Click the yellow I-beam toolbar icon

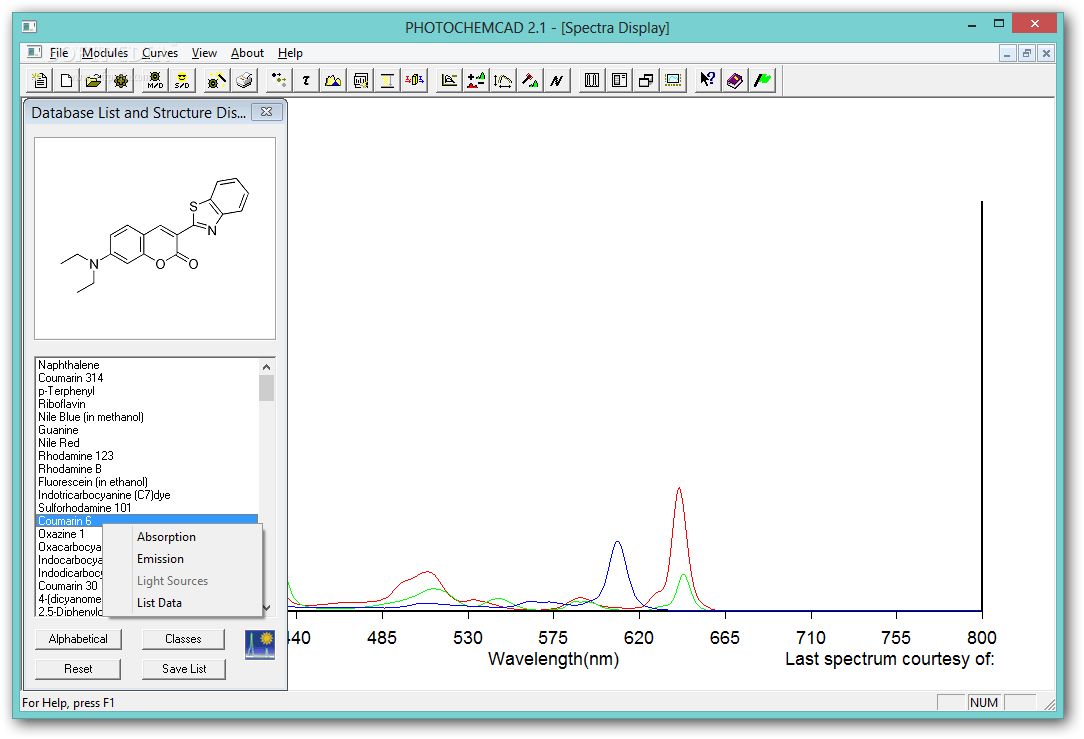point(387,80)
